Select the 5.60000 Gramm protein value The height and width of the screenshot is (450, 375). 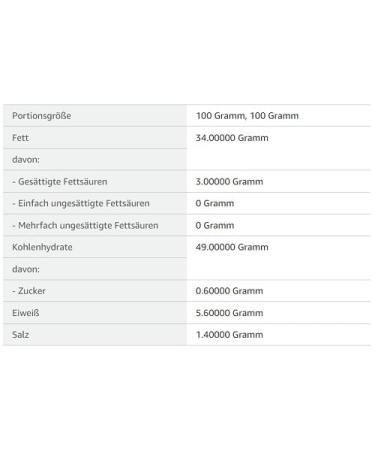coord(229,313)
